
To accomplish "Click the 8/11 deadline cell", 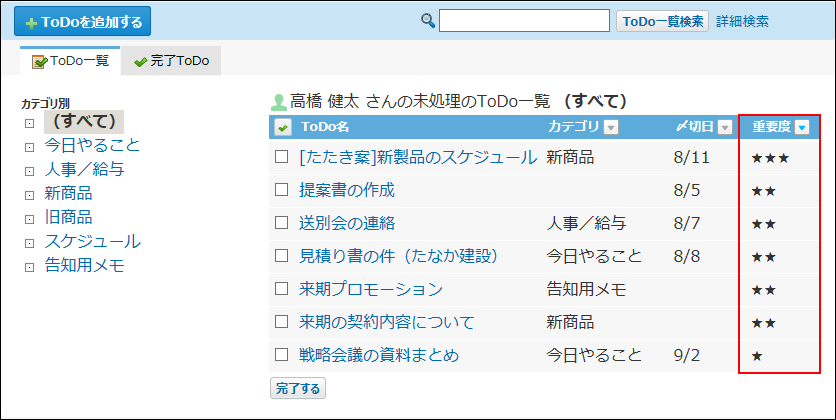I will click(x=691, y=157).
